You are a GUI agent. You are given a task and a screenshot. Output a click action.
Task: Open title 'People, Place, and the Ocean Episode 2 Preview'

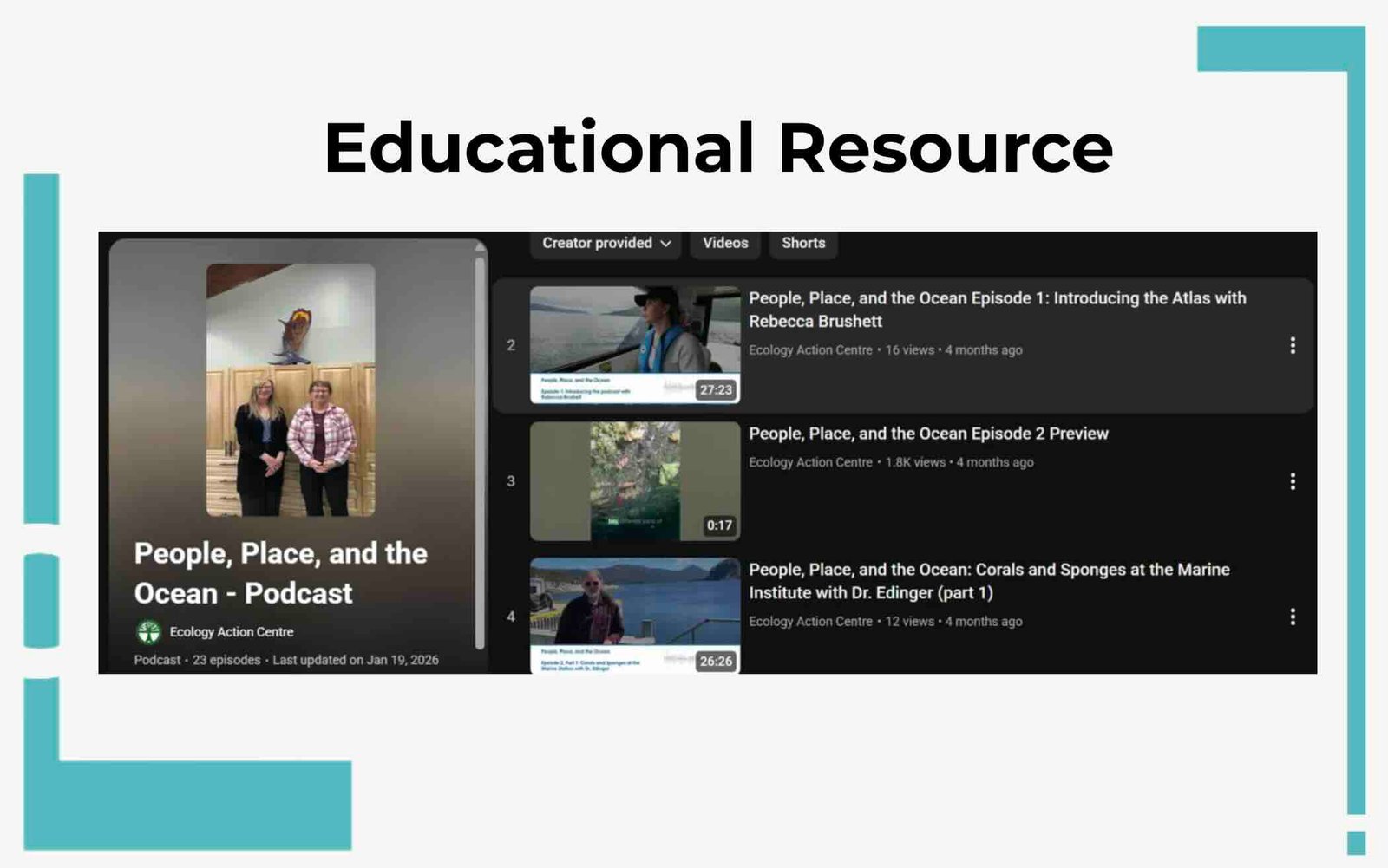(929, 434)
